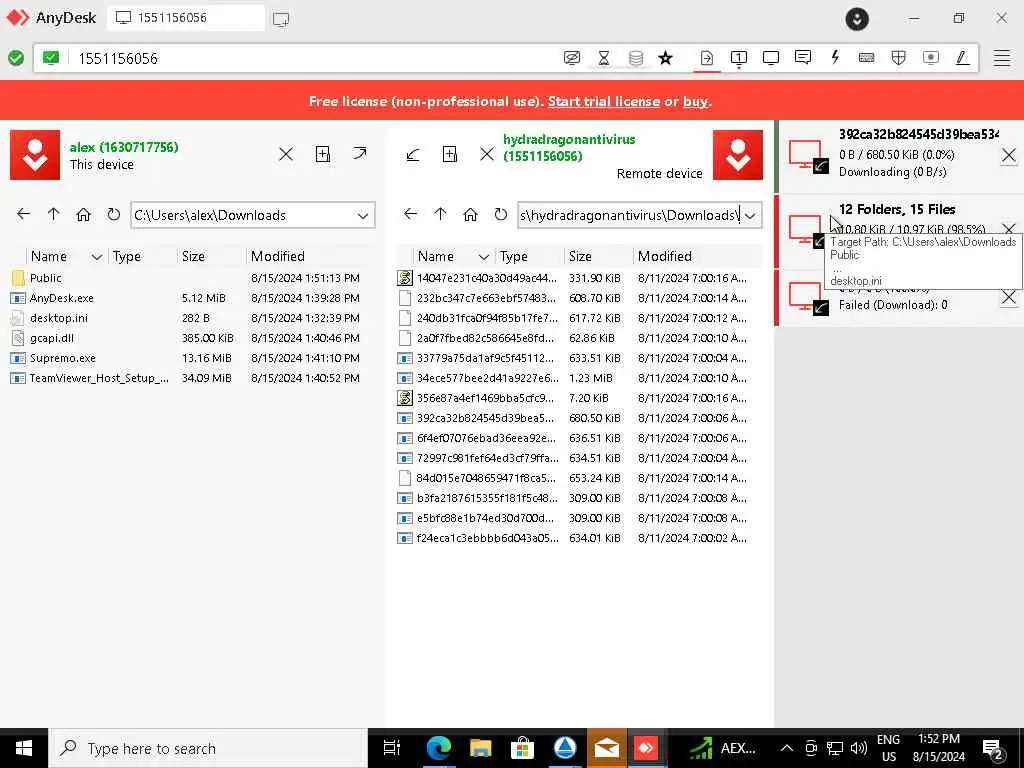The image size is (1024, 768).
Task: Refresh the local file panel
Action: click(114, 214)
